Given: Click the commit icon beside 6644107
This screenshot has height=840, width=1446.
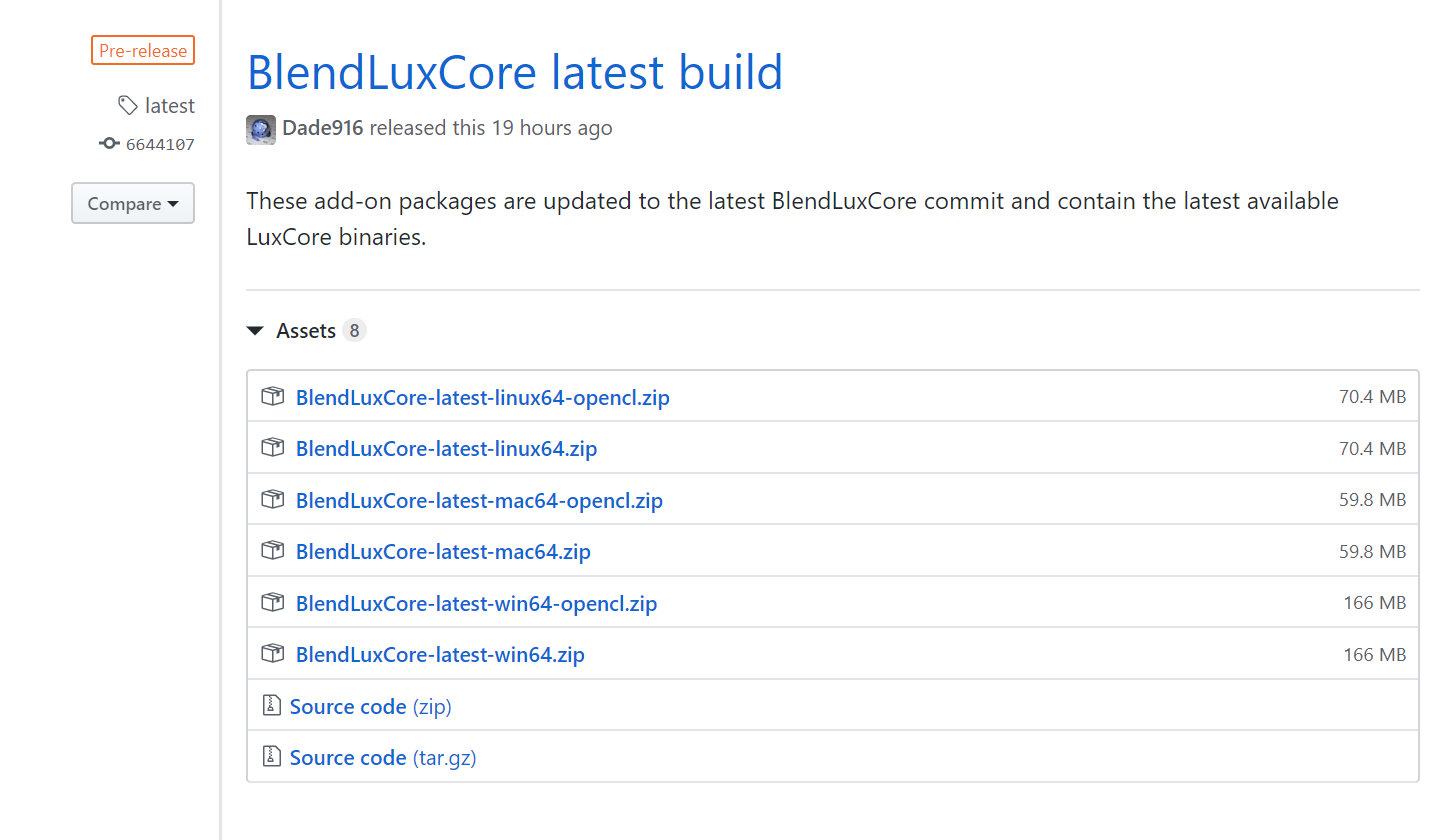Looking at the screenshot, I should click(109, 144).
